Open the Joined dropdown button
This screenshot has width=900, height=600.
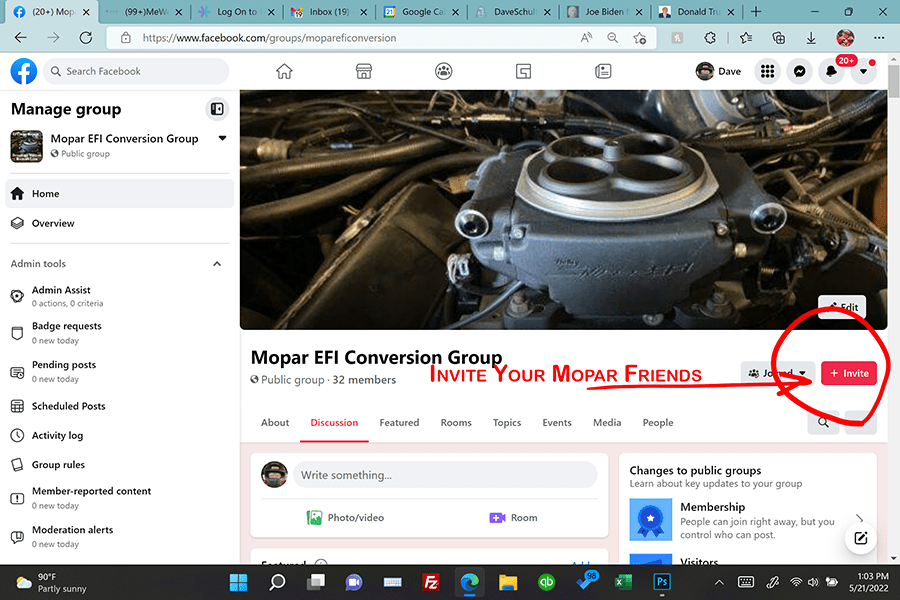point(778,373)
